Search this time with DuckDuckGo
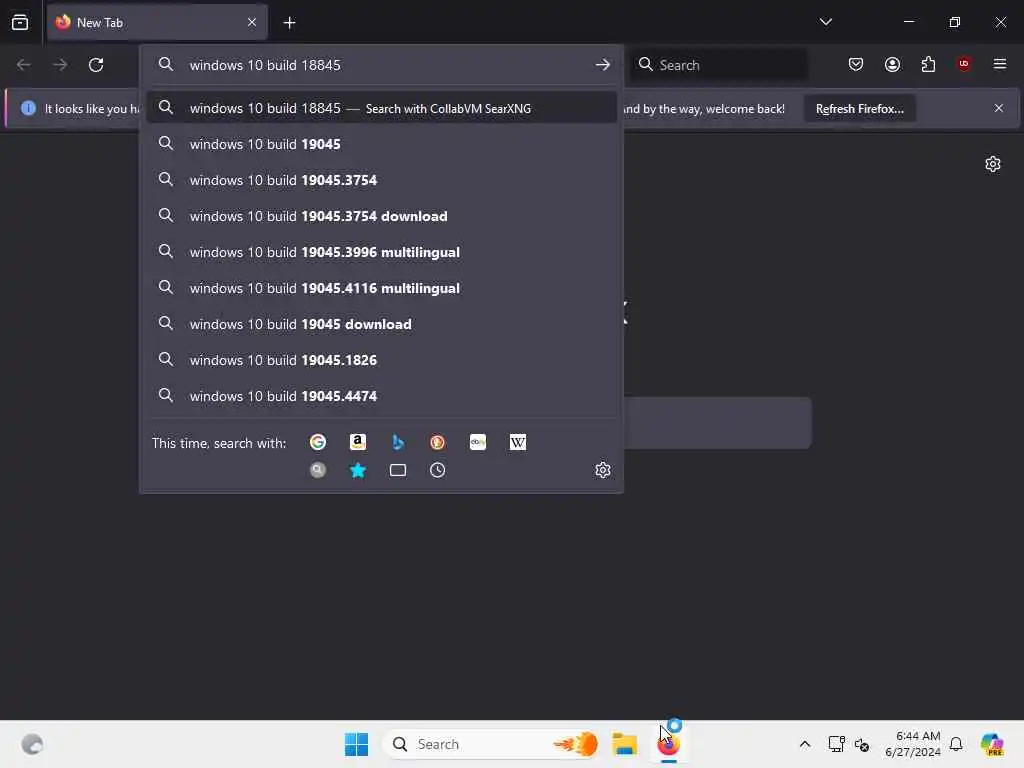 [438, 443]
